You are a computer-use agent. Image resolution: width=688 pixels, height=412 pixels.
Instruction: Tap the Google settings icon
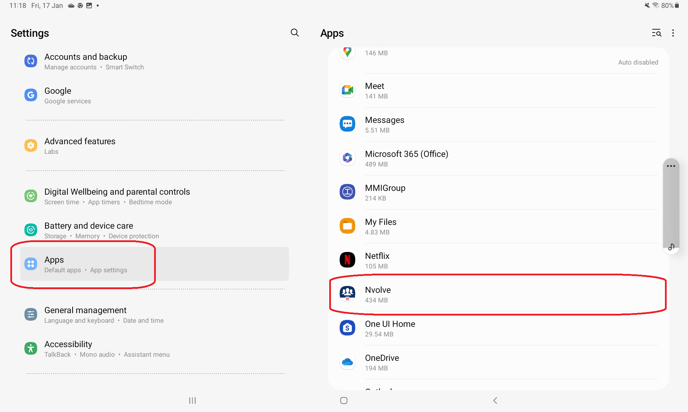pos(31,95)
